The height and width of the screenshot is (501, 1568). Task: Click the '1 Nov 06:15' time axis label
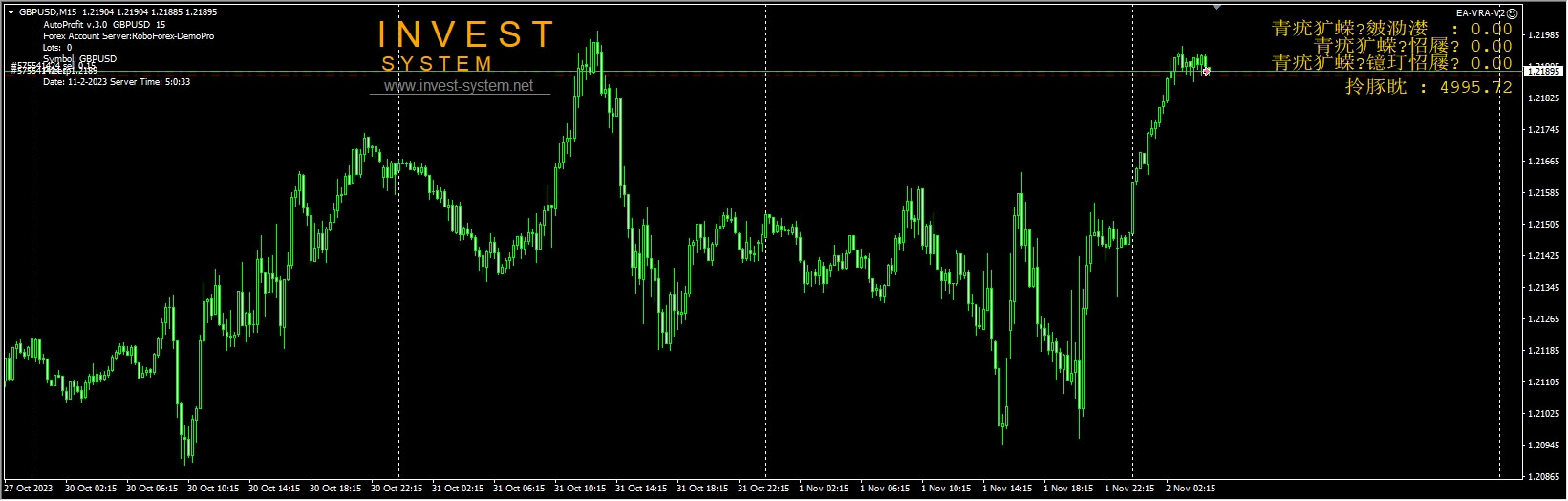click(x=885, y=489)
